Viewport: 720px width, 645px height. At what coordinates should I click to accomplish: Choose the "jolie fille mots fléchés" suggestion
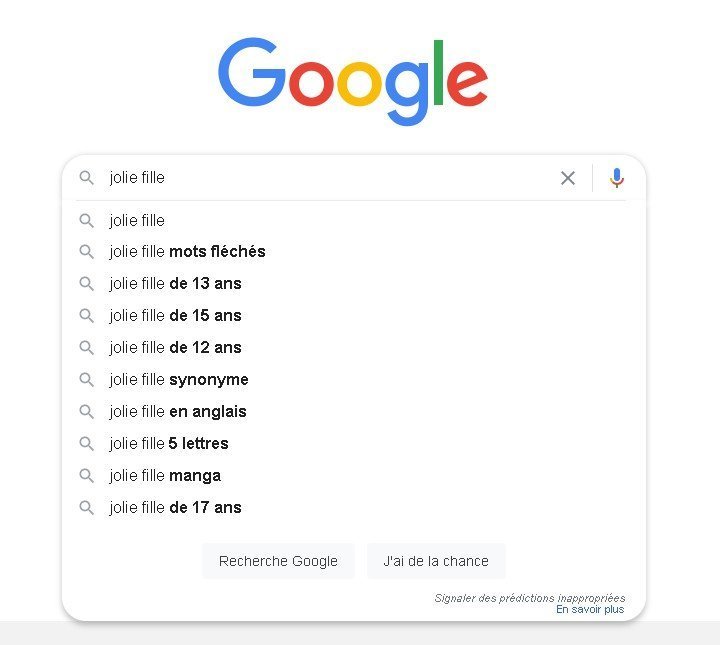(x=187, y=252)
